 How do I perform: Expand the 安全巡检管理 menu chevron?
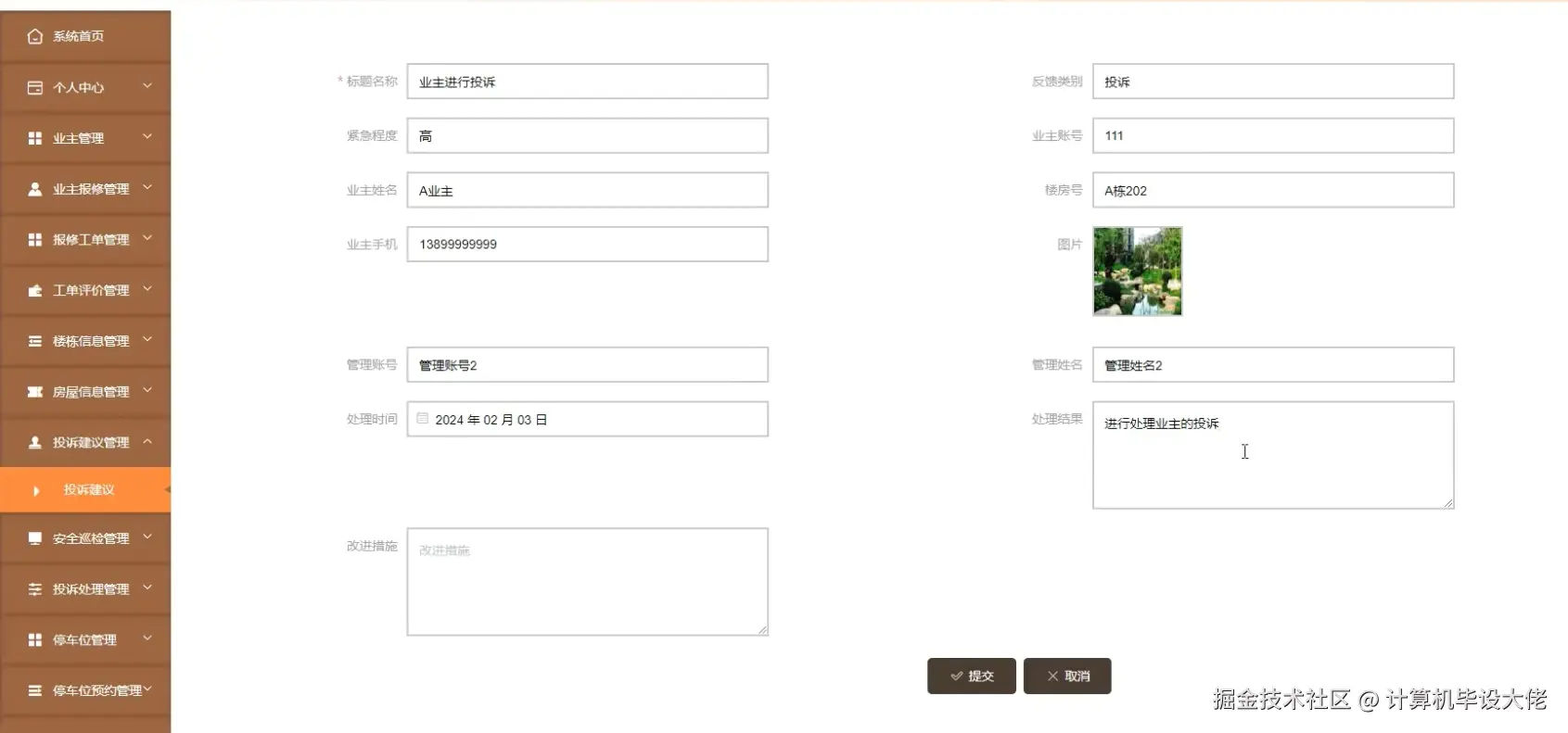(147, 537)
